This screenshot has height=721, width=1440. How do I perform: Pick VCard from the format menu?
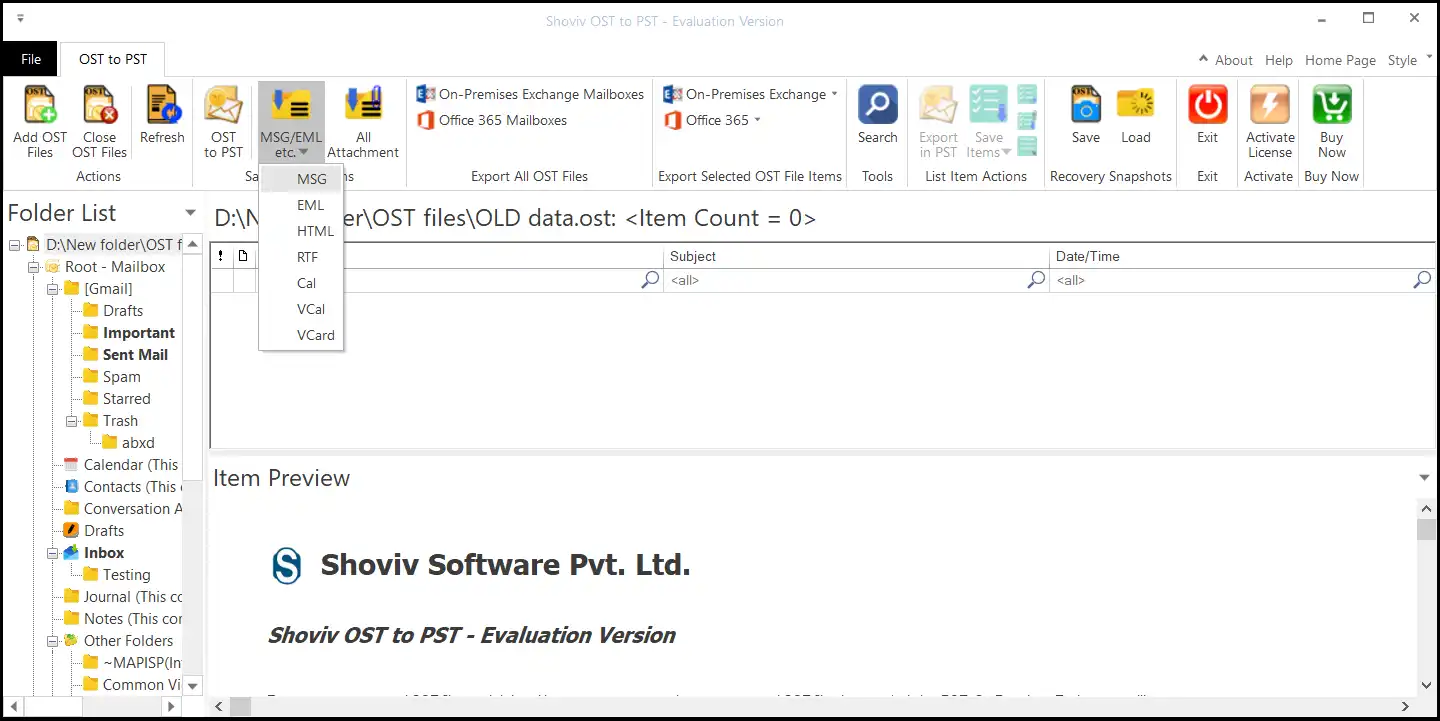[301, 335]
